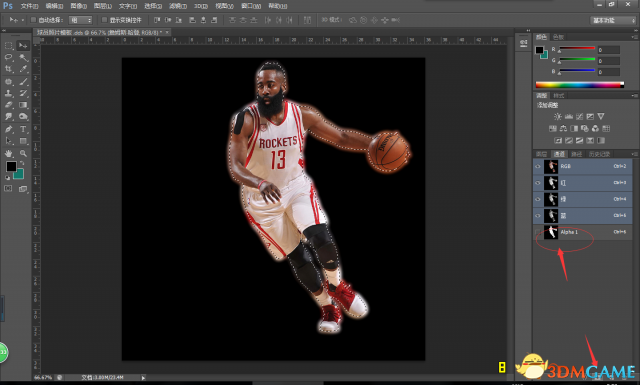Select the Eraser tool
The height and width of the screenshot is (385, 640).
(x=9, y=105)
